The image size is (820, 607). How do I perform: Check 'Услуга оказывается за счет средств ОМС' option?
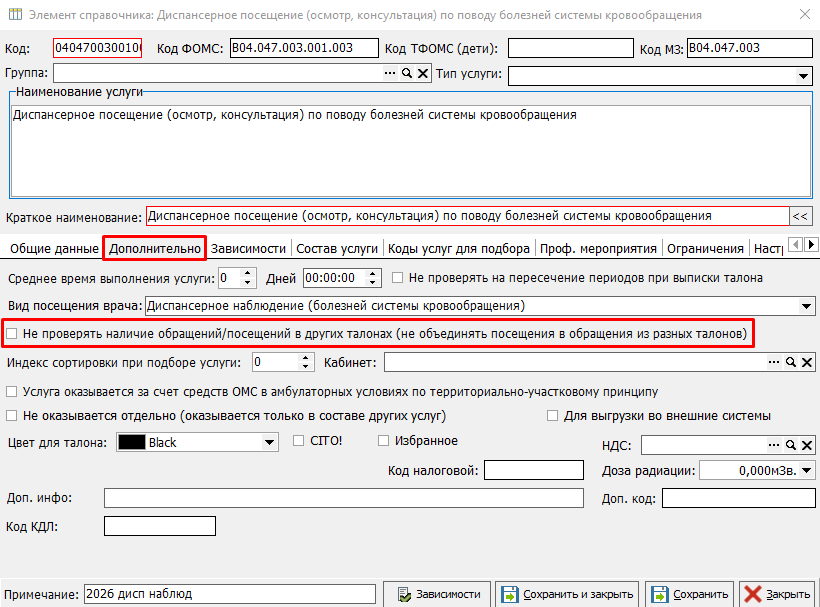[x=12, y=392]
